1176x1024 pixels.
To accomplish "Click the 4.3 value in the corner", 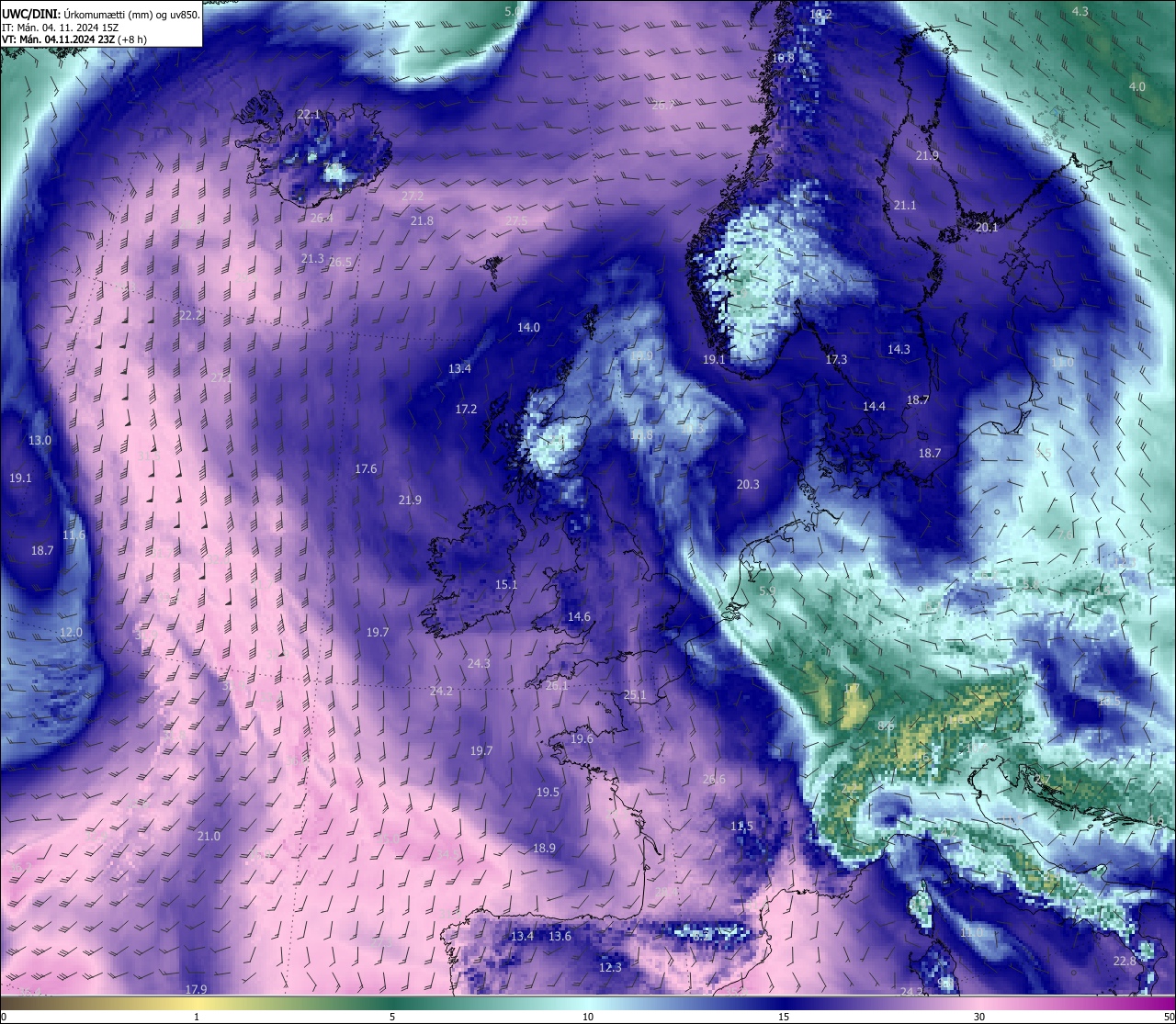I will pyautogui.click(x=1080, y=12).
